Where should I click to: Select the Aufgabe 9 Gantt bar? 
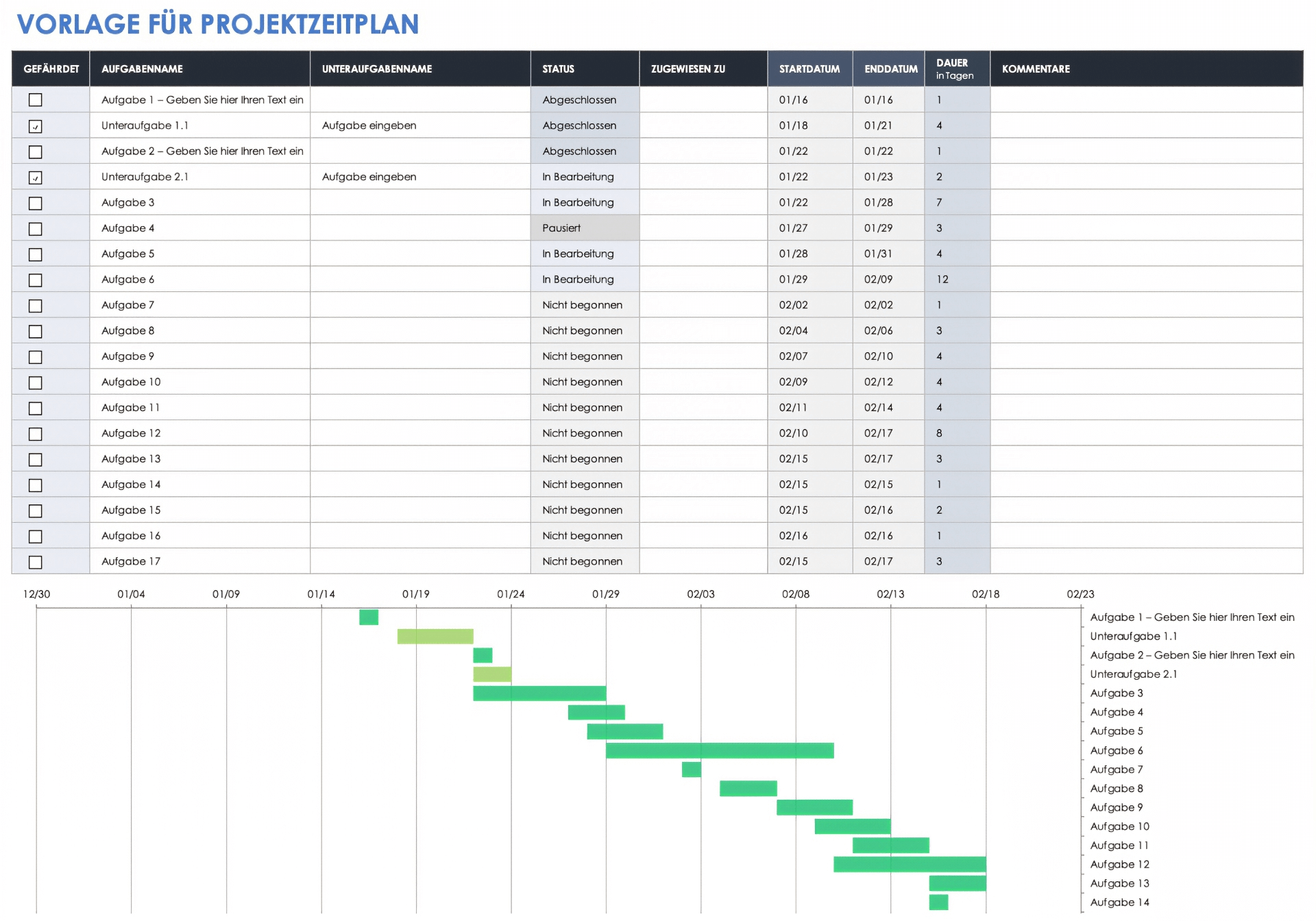click(815, 807)
